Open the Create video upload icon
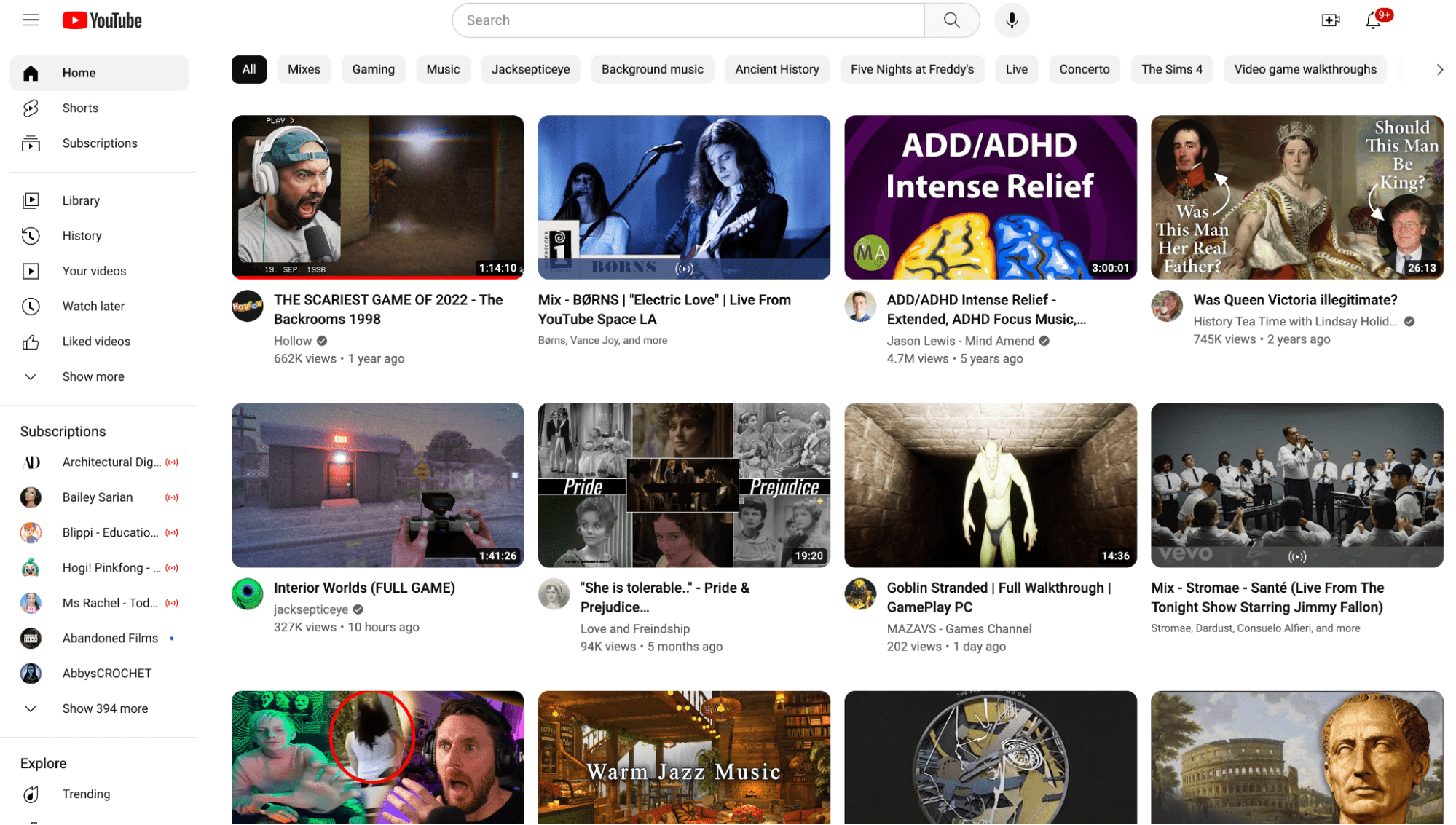Viewport: 1456px width, 825px height. pos(1331,20)
